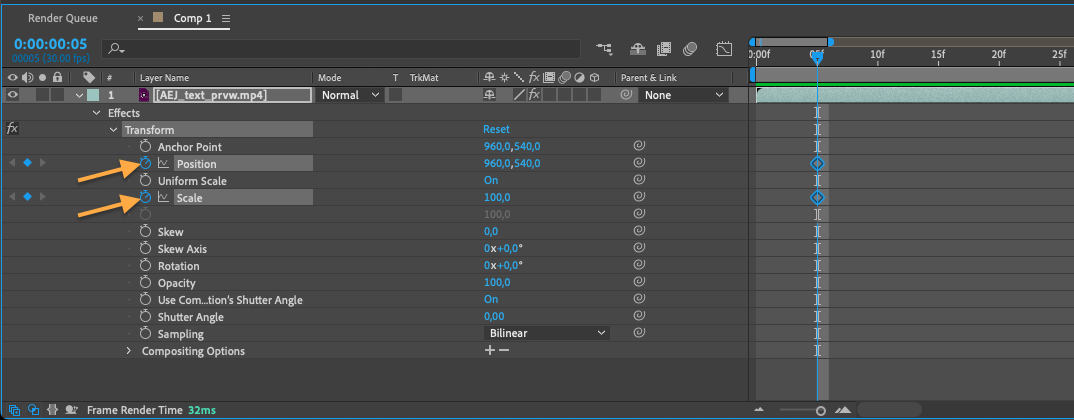This screenshot has width=1074, height=420.
Task: Click the Uniform Scale On value
Action: pyautogui.click(x=490, y=180)
